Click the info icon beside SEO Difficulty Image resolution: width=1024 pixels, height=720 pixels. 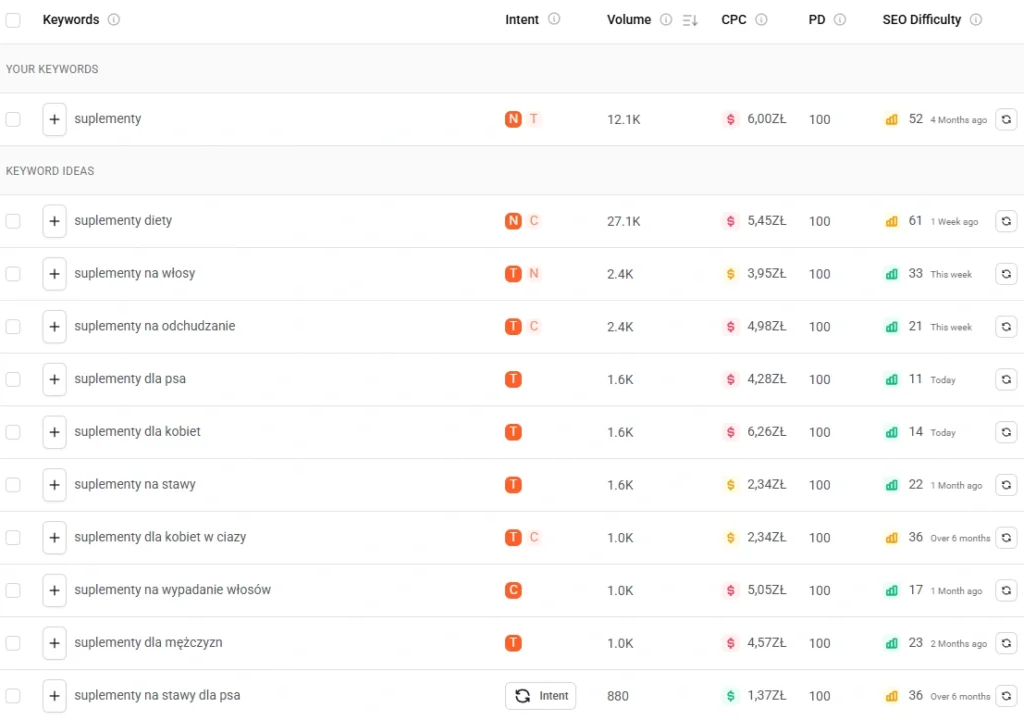[x=976, y=20]
